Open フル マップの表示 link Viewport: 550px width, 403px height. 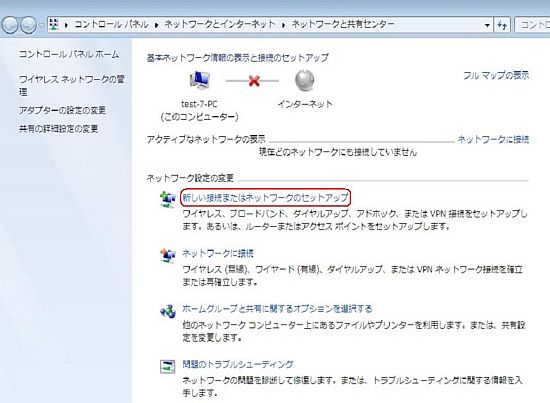tap(496, 75)
